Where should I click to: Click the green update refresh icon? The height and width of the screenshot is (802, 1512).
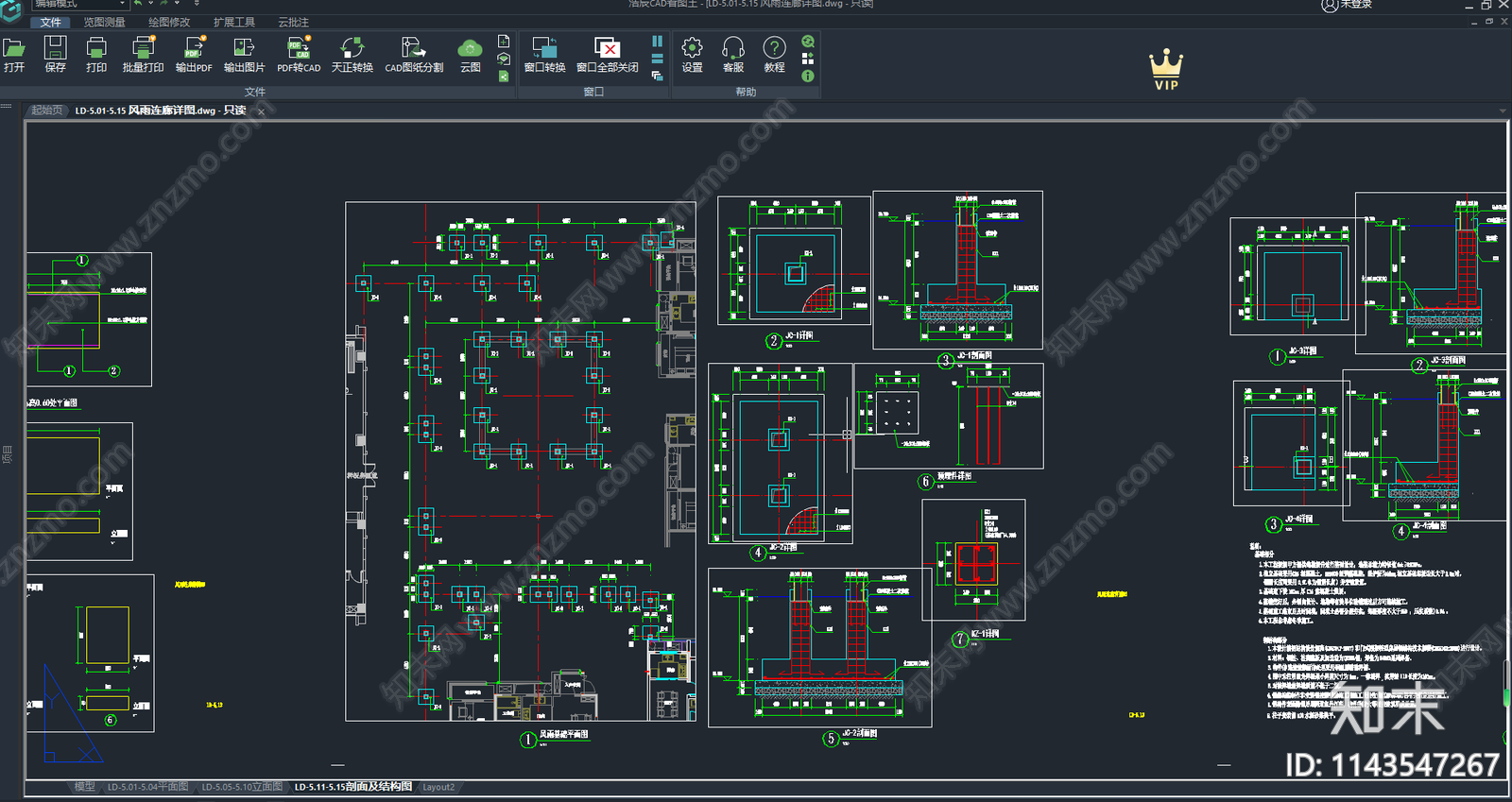(808, 42)
